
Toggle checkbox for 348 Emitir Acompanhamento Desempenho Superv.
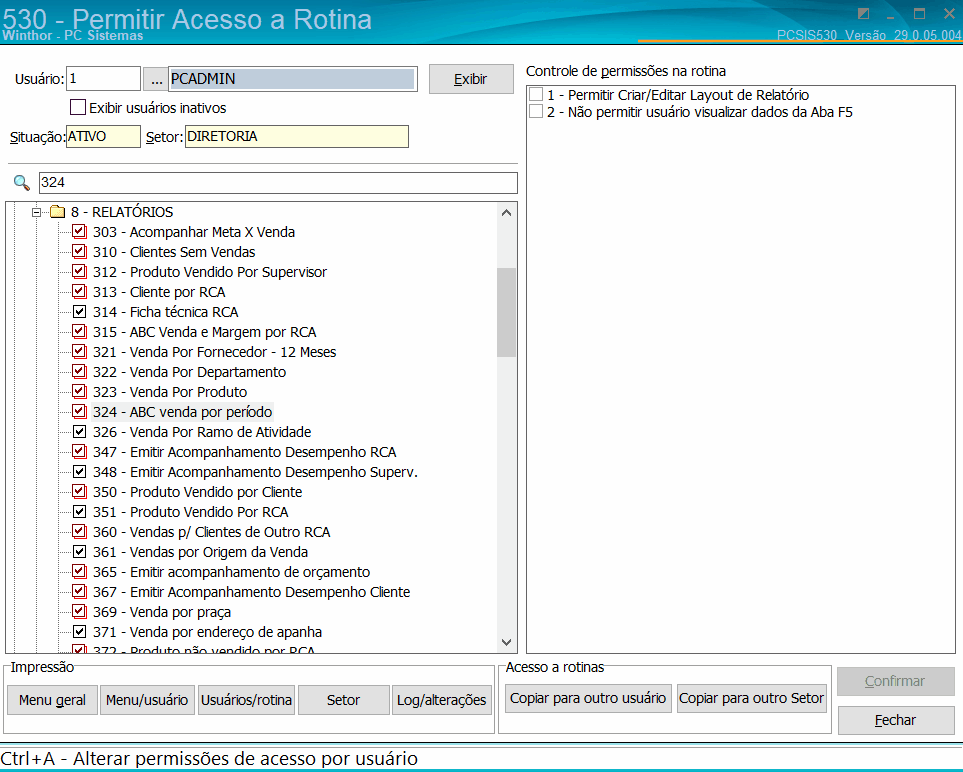(79, 472)
